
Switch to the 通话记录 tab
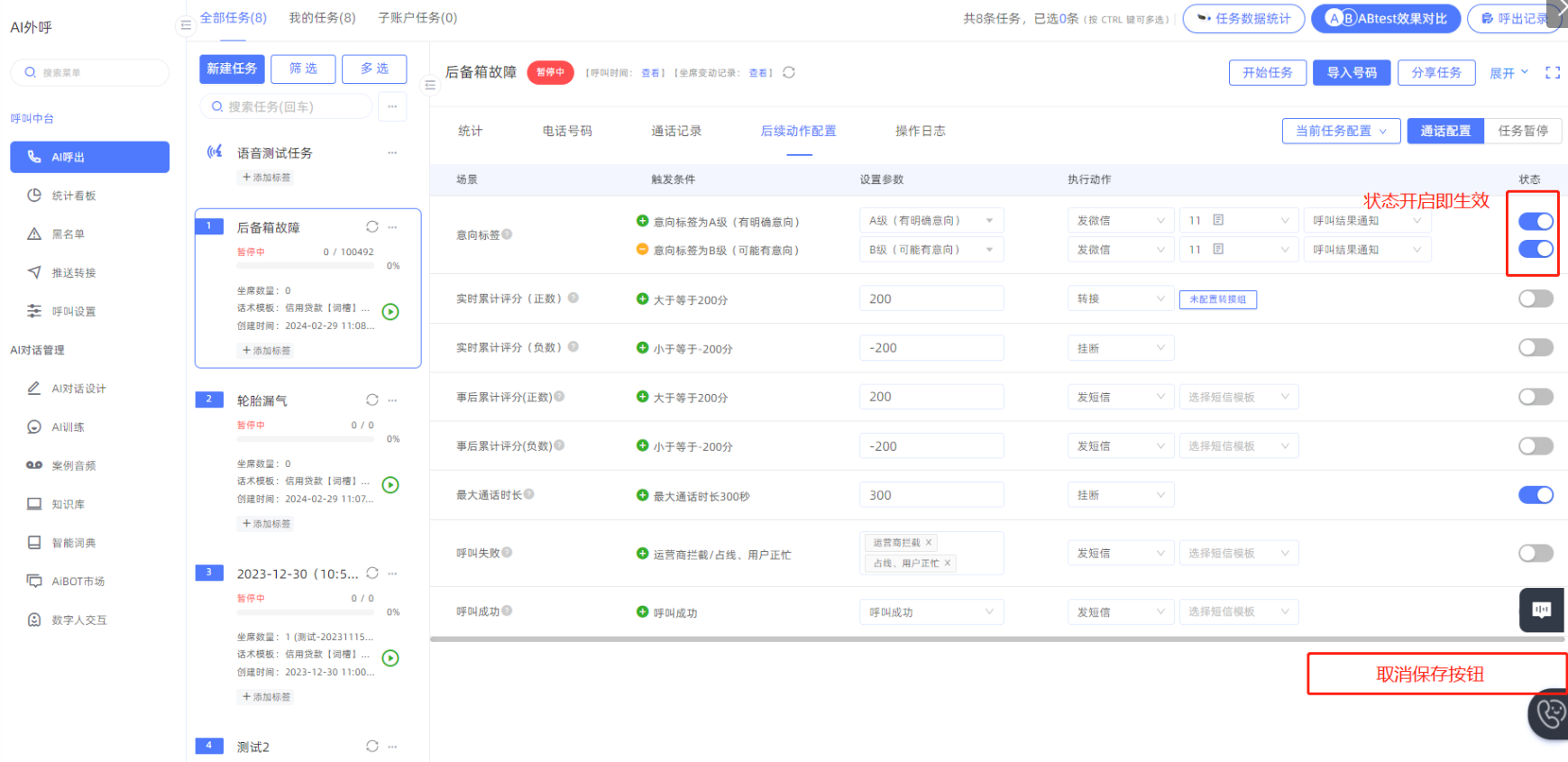(x=676, y=132)
